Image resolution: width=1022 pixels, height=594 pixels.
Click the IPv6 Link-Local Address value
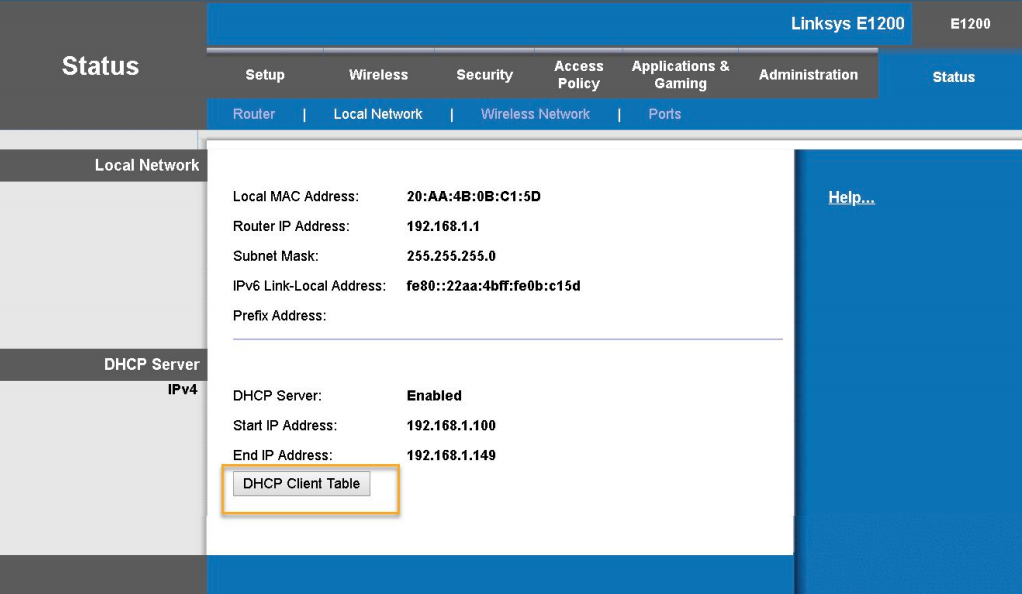point(493,286)
